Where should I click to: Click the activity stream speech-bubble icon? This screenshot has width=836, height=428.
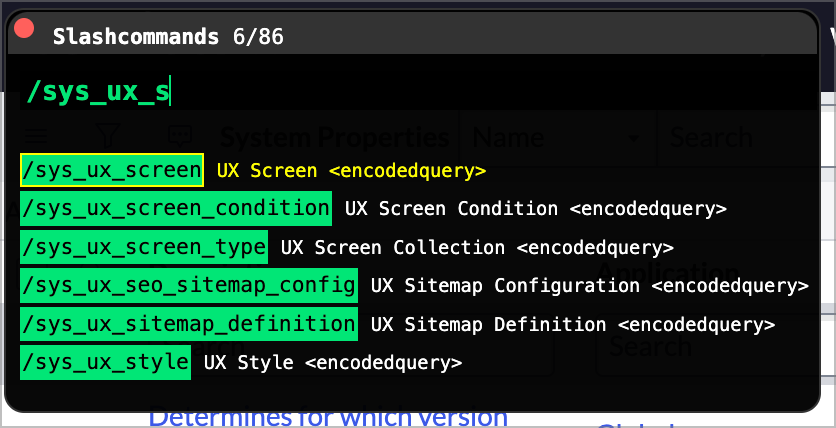(180, 136)
